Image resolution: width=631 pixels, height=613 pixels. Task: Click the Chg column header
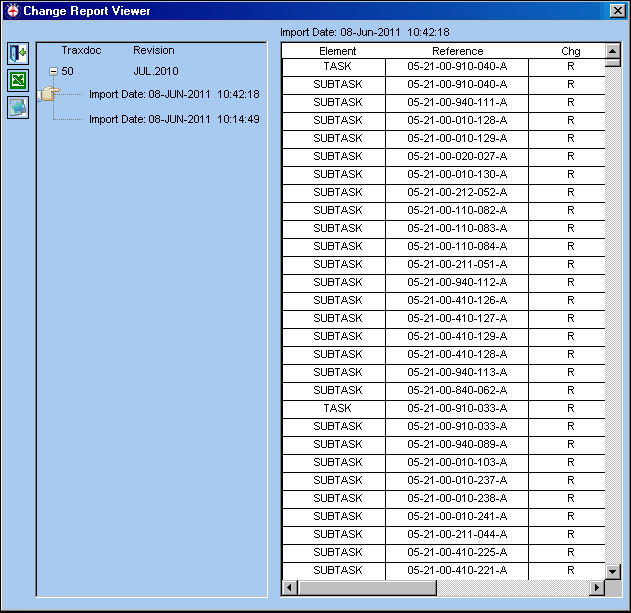(x=571, y=51)
